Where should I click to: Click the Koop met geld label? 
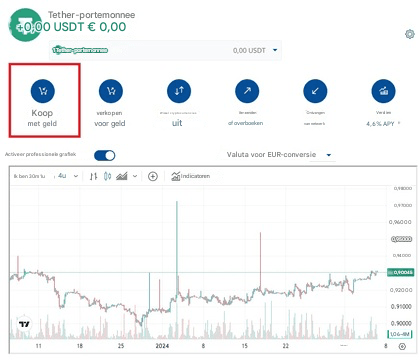42,118
